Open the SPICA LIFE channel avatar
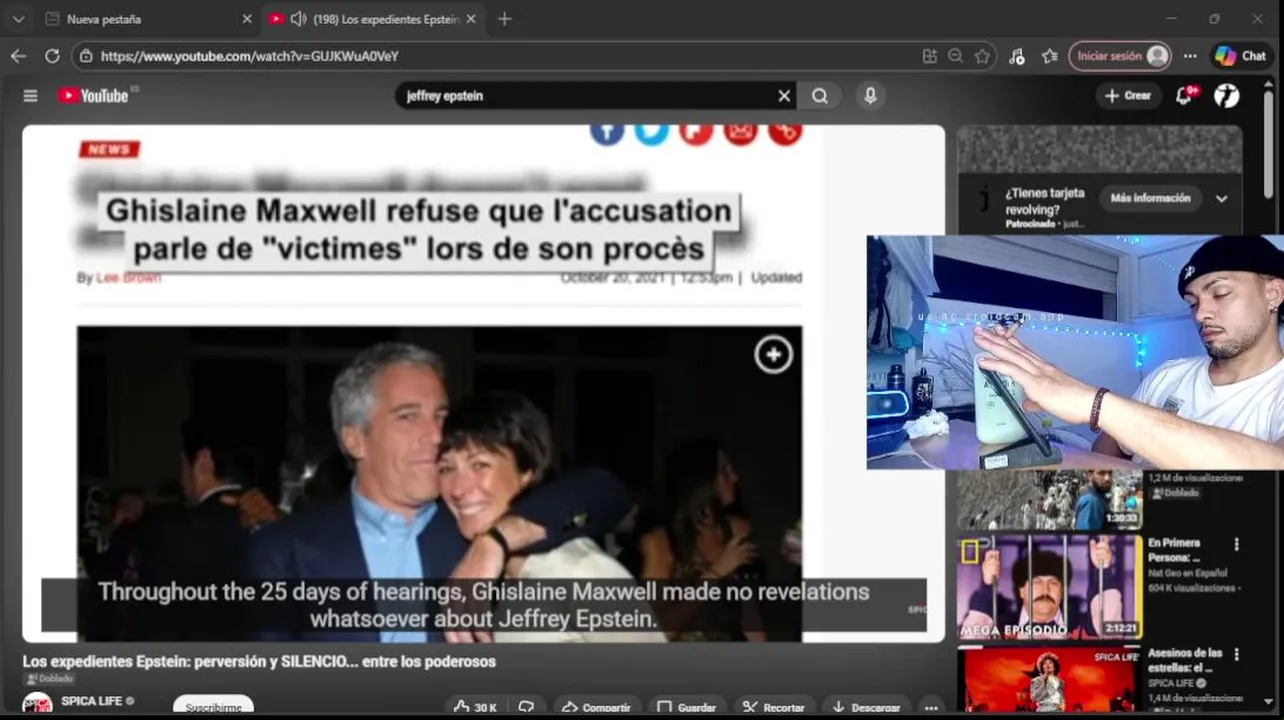This screenshot has width=1284, height=720. 37,705
